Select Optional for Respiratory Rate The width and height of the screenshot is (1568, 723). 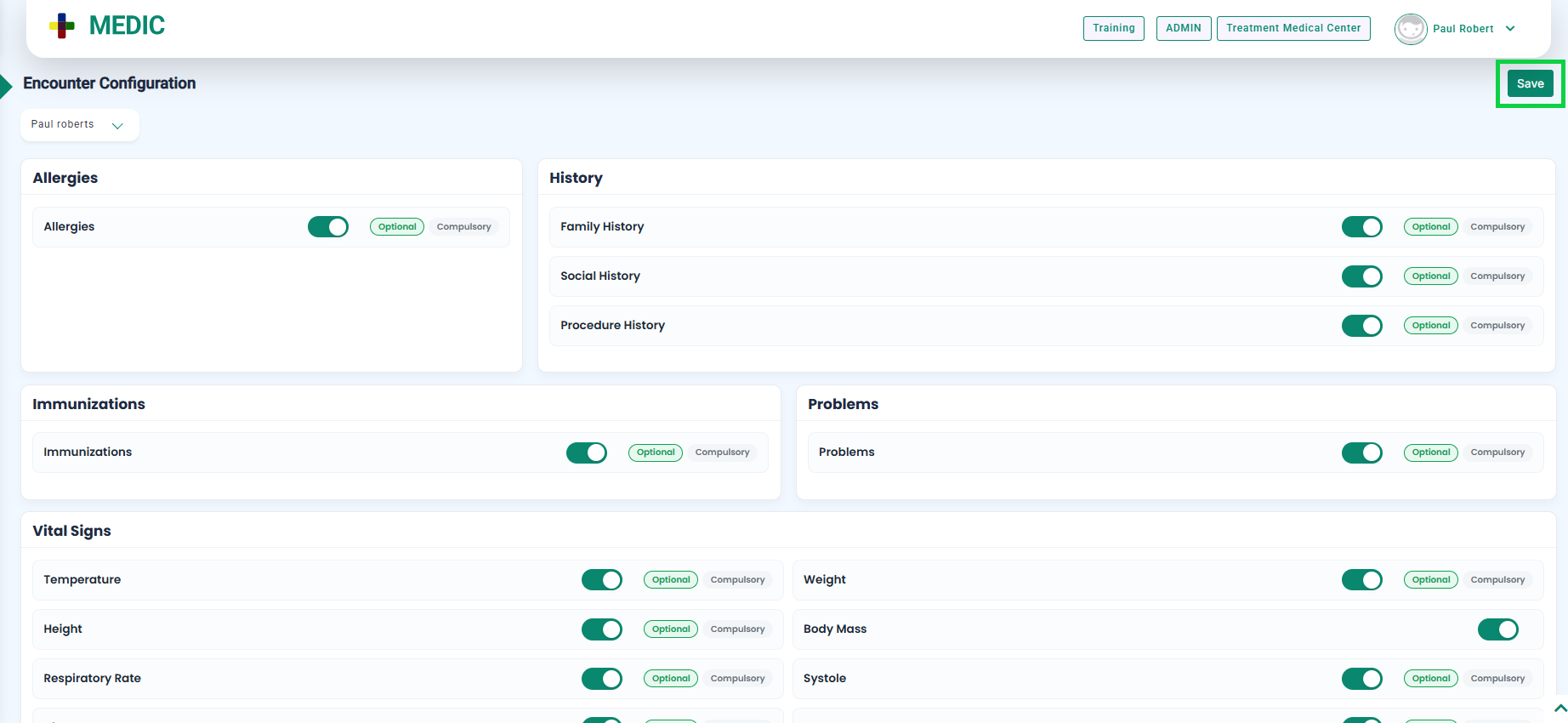pyautogui.click(x=671, y=679)
